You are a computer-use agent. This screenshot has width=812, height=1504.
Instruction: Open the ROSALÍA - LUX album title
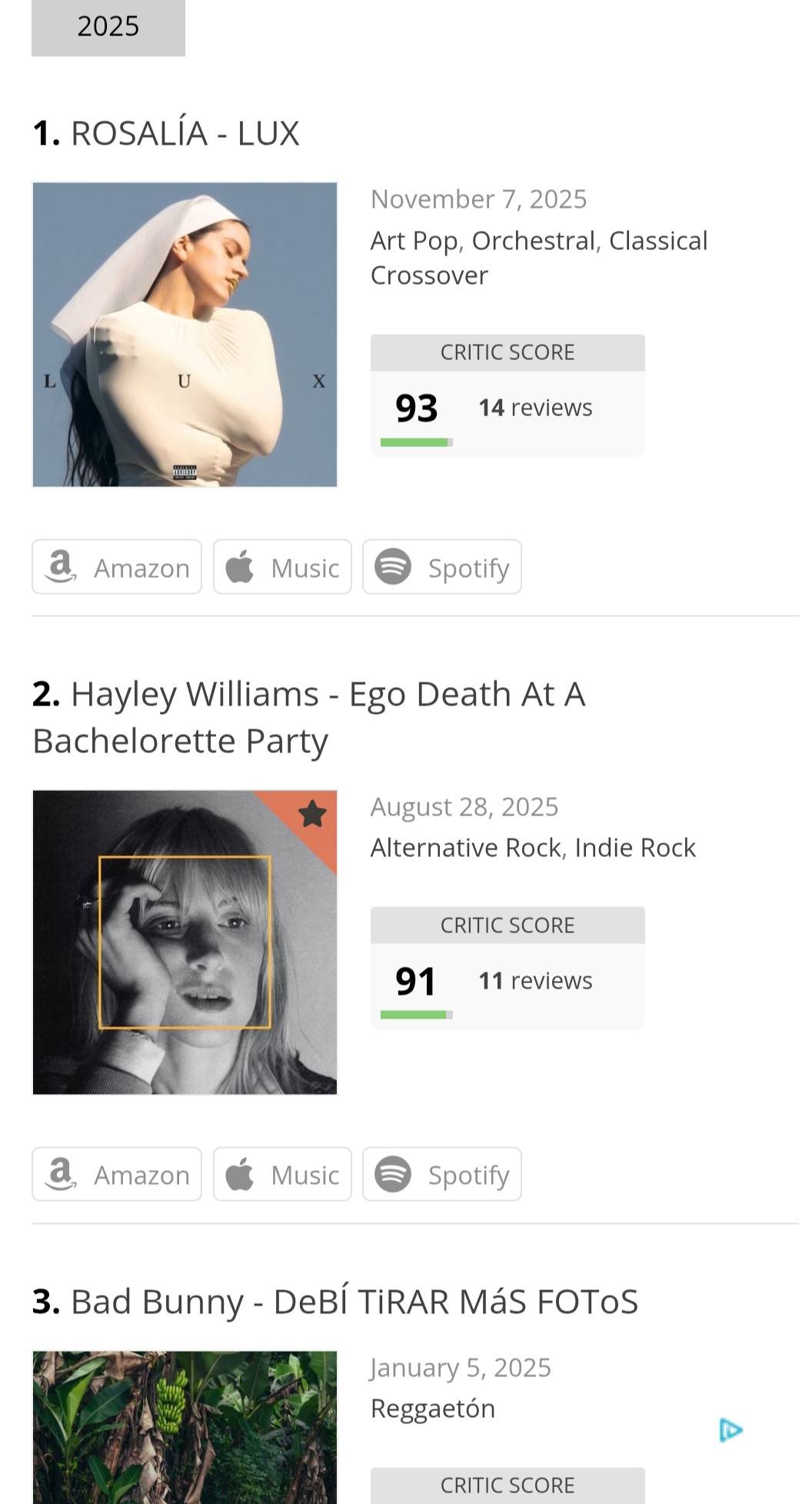point(185,133)
